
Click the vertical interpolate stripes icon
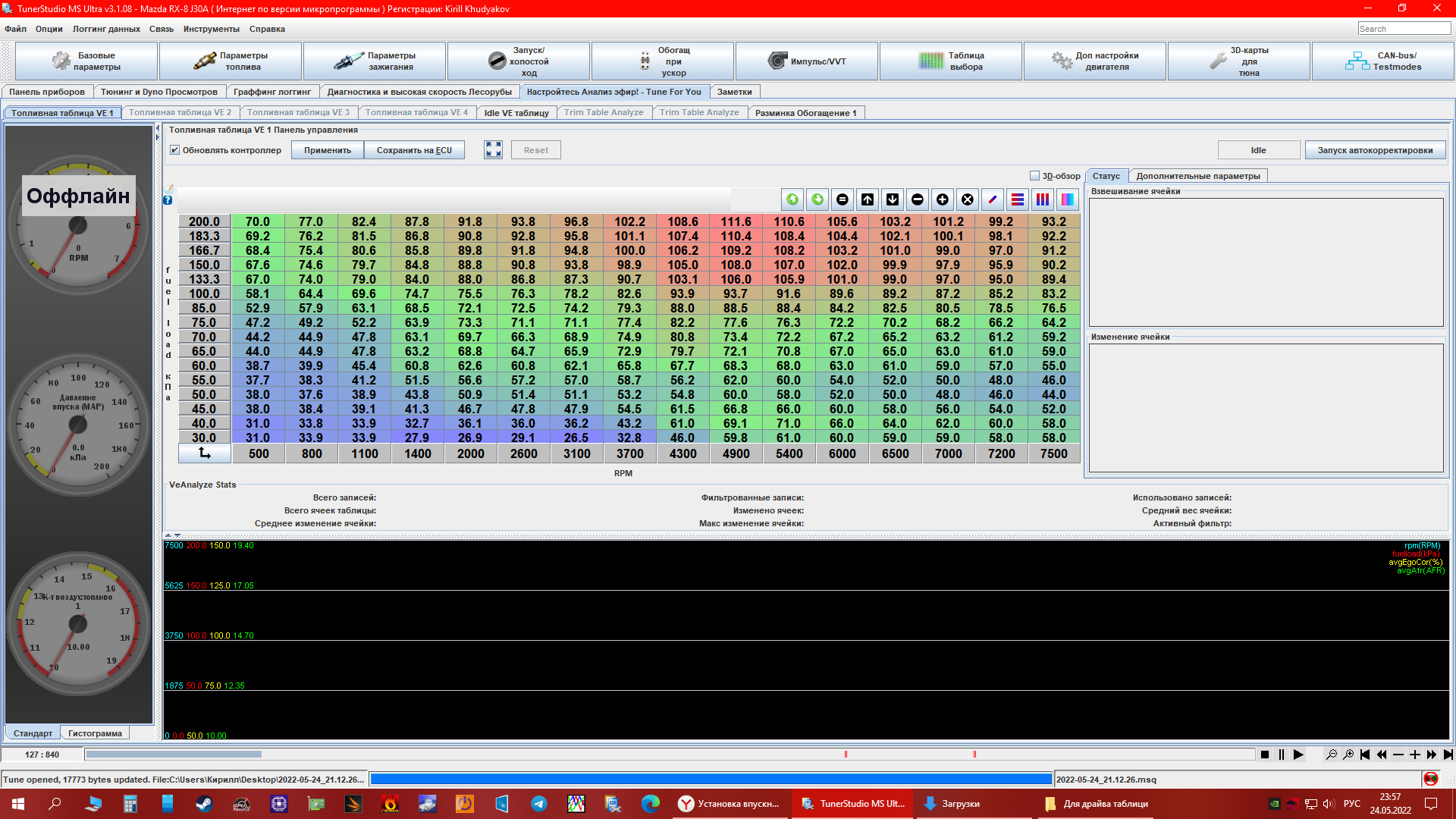pos(1042,199)
